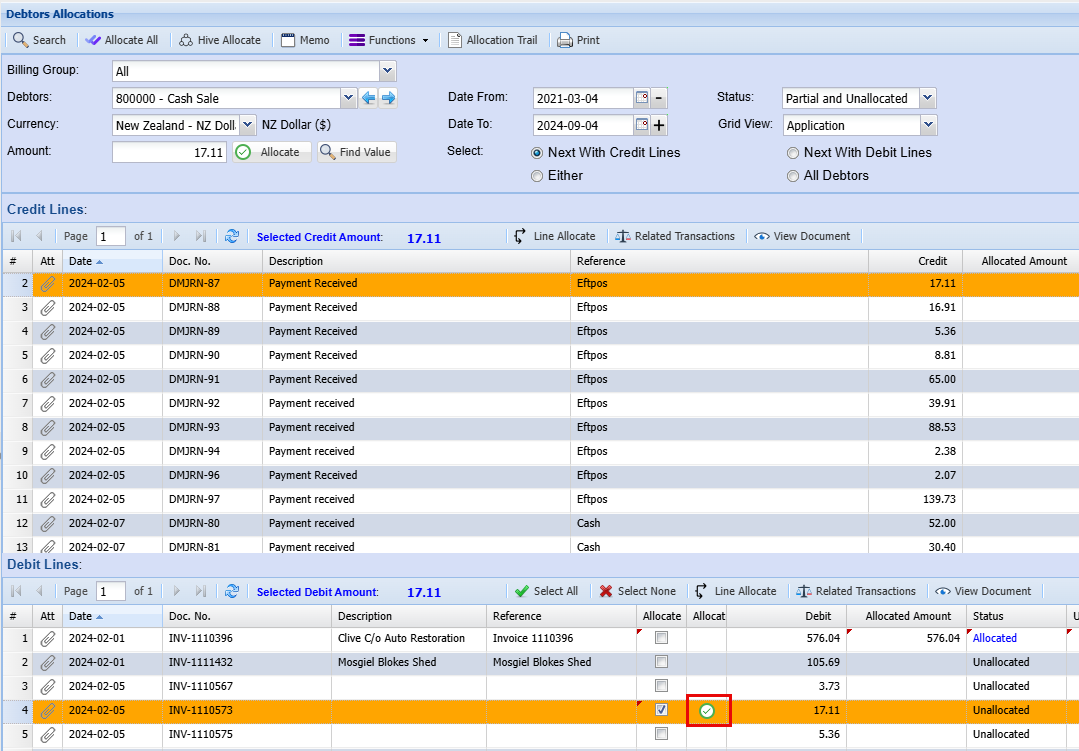The width and height of the screenshot is (1079, 751).
Task: Open the Status dropdown list
Action: [x=928, y=98]
